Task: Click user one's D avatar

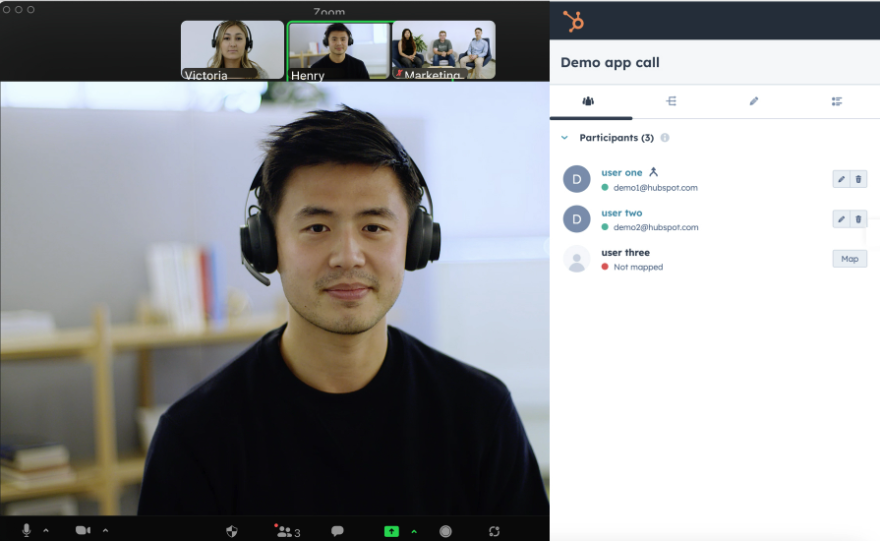Action: pyautogui.click(x=576, y=179)
